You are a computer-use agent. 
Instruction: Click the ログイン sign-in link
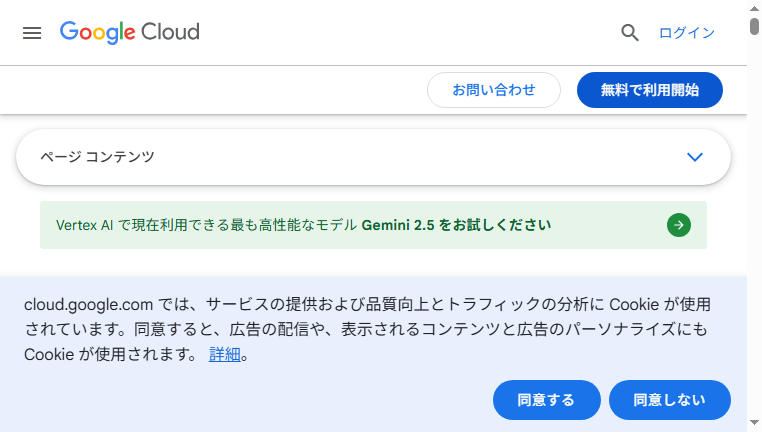click(687, 33)
